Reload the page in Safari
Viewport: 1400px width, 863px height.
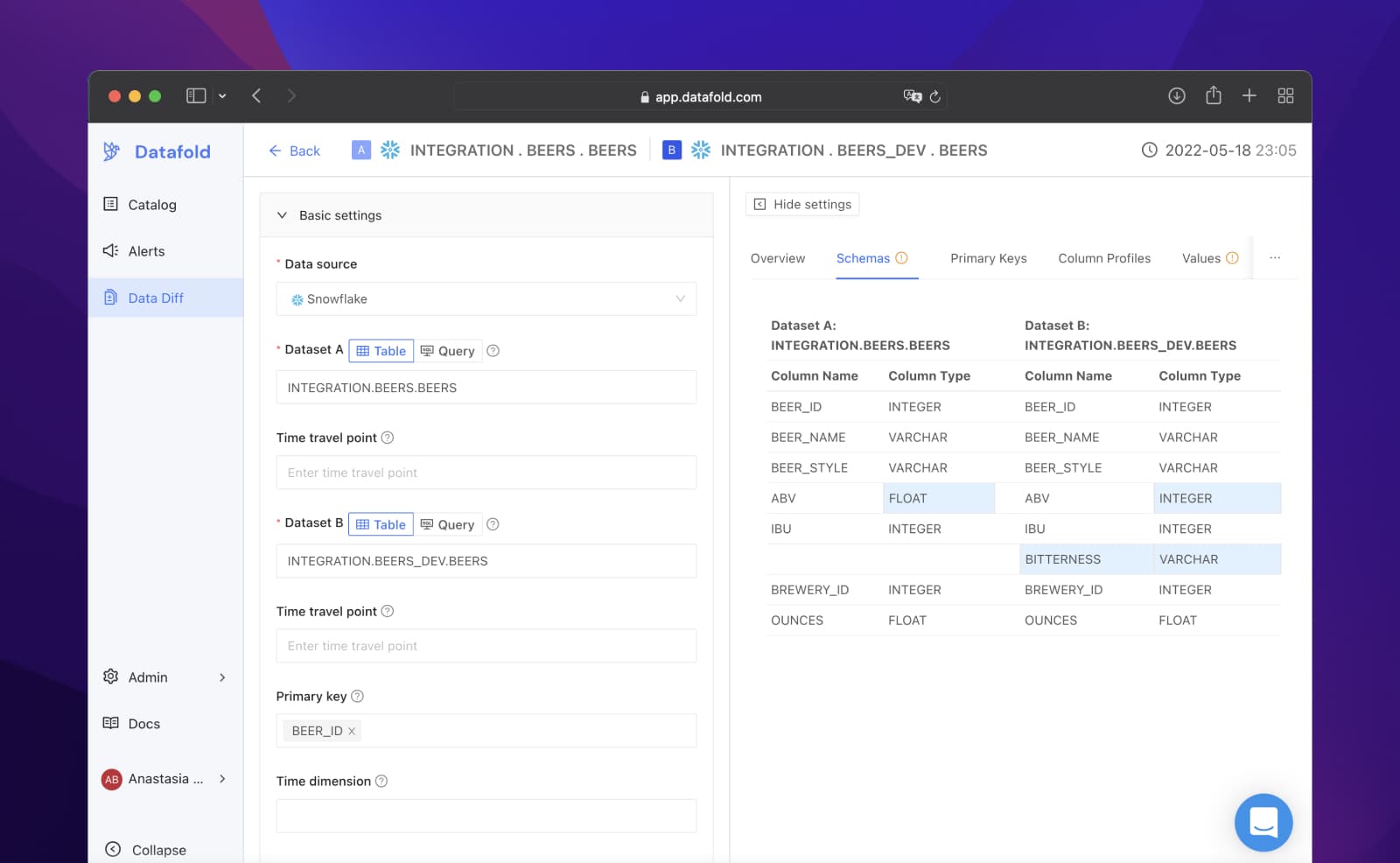click(935, 96)
